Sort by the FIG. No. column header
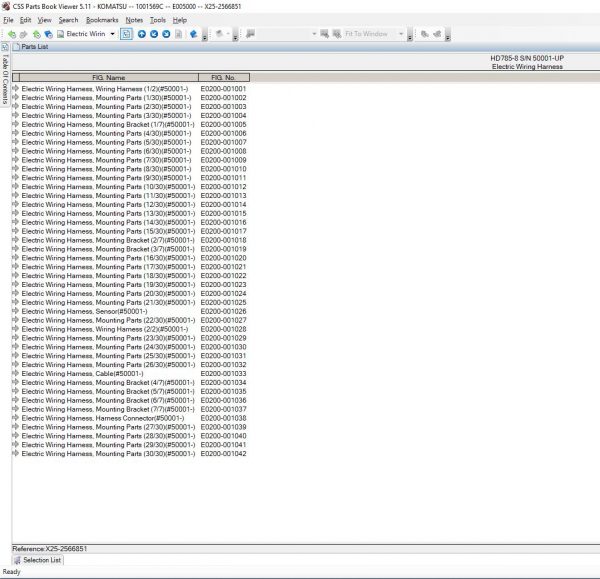 224,78
